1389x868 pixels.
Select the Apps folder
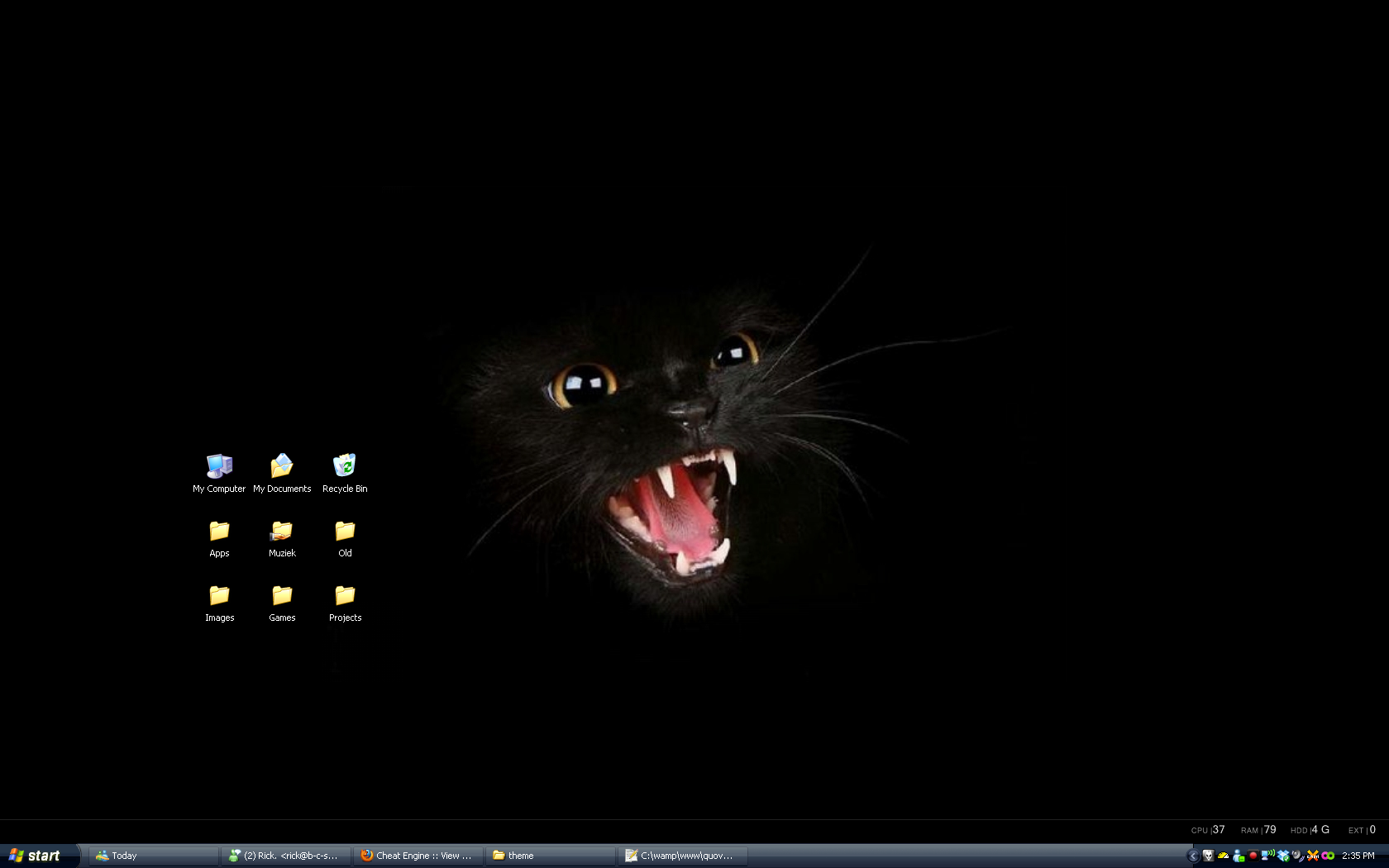point(219,538)
